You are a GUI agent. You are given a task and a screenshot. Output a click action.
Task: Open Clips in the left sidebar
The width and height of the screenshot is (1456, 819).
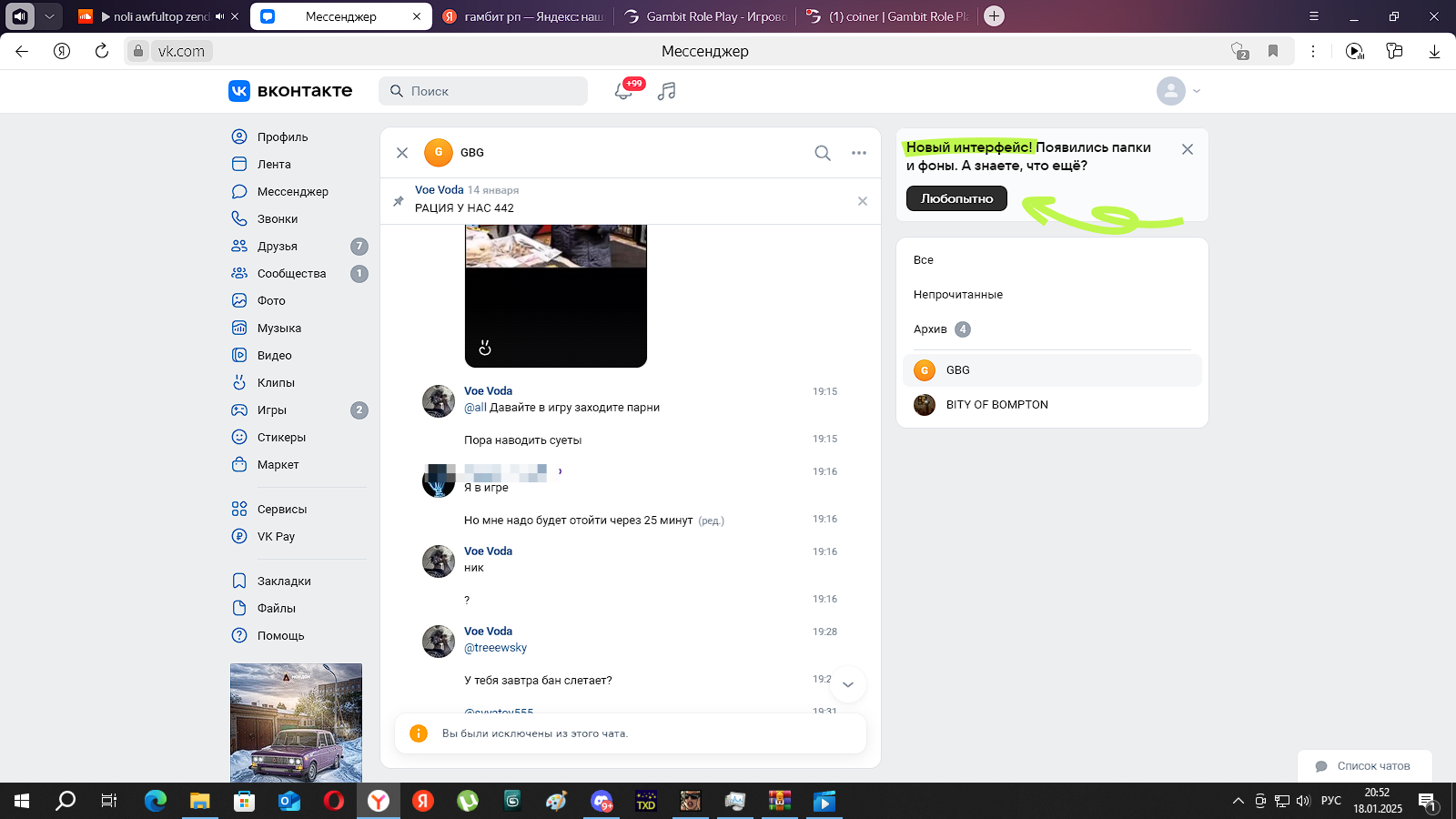click(x=276, y=382)
